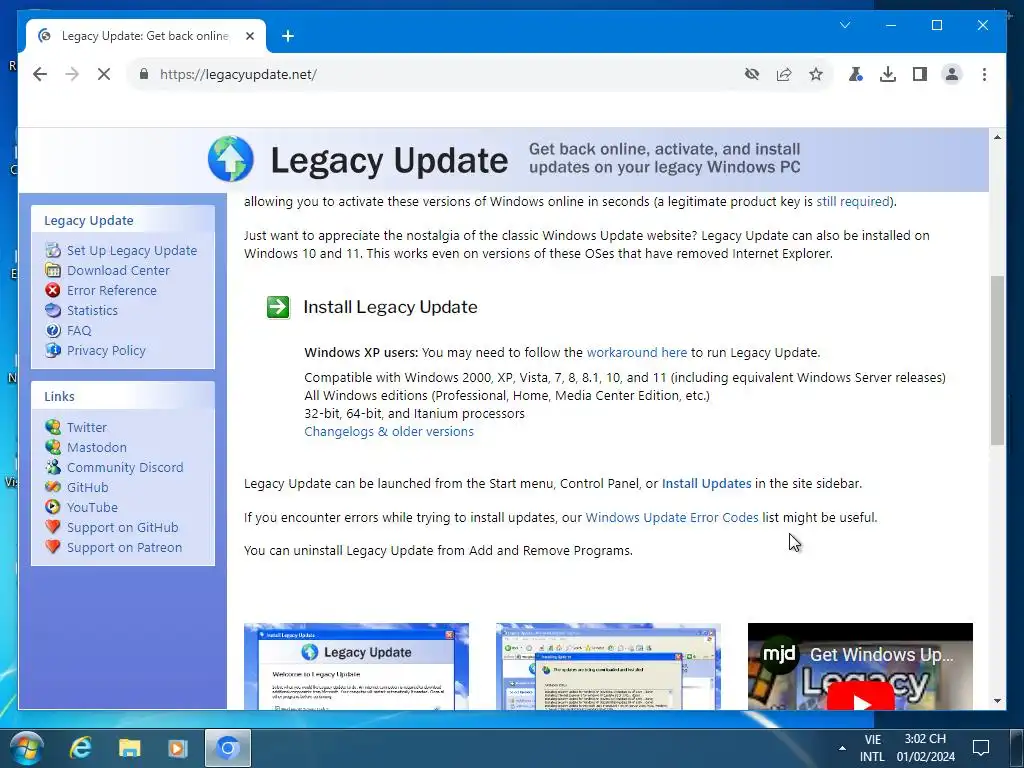1024x768 pixels.
Task: Open the media player taskbar icon
Action: click(x=178, y=748)
